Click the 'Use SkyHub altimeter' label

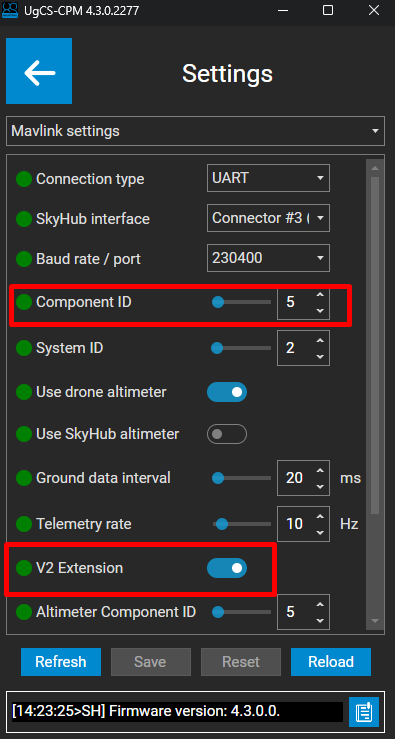(107, 434)
